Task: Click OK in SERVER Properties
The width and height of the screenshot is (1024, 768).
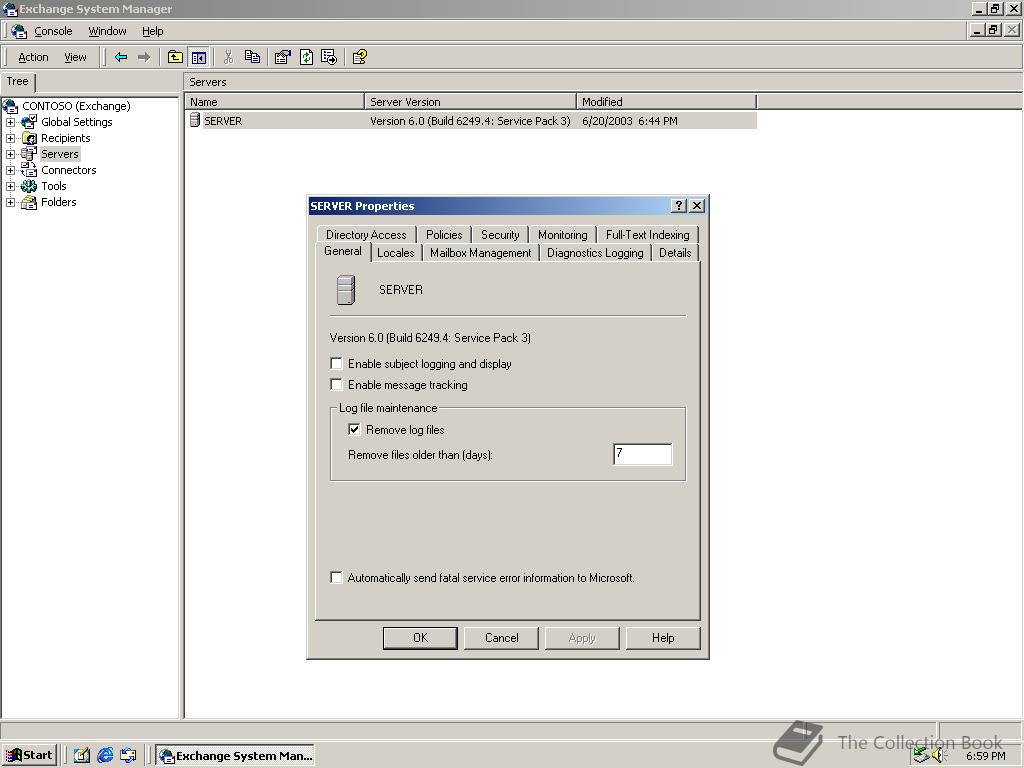Action: pyautogui.click(x=420, y=638)
